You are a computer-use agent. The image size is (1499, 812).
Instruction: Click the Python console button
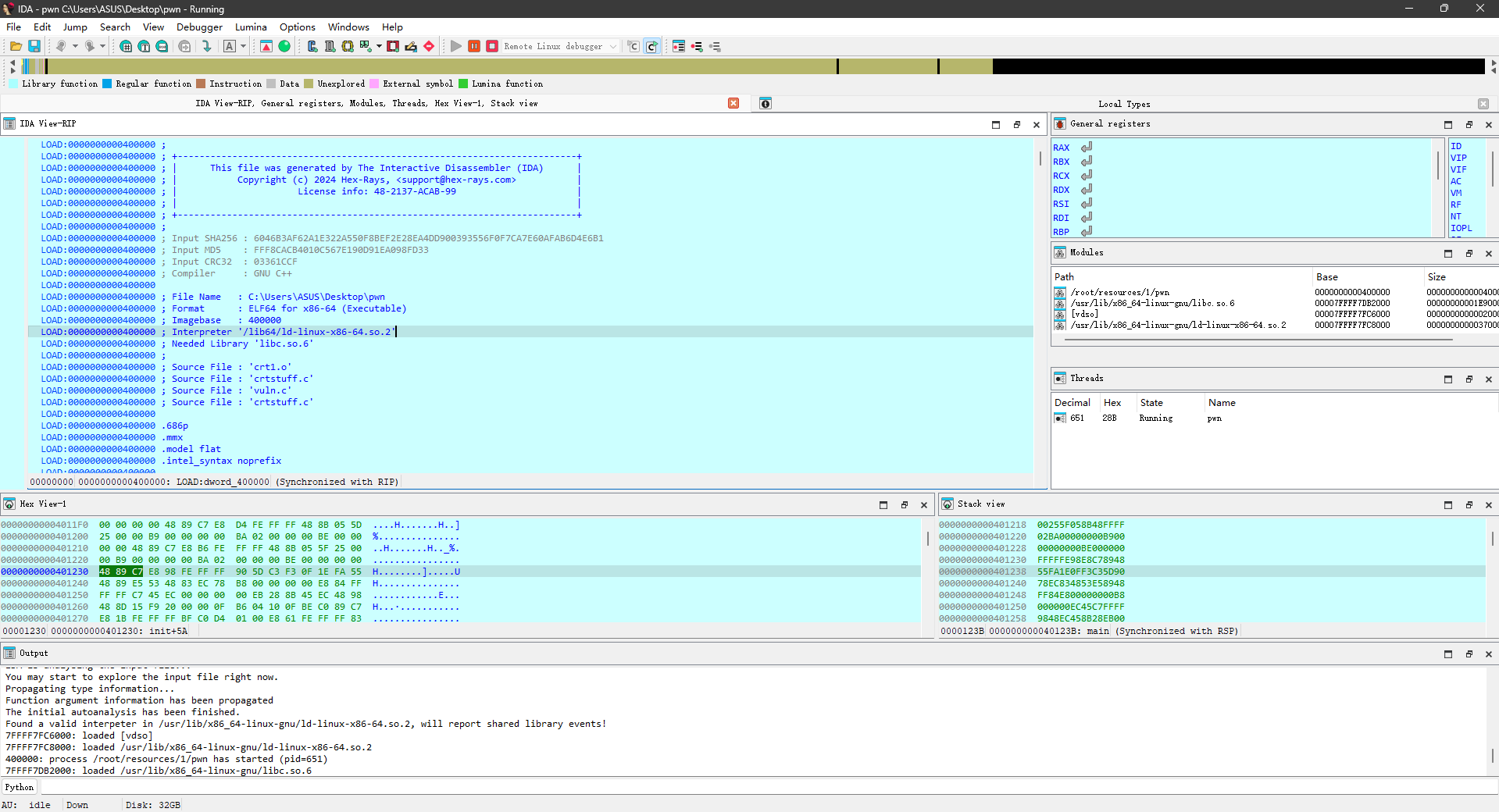click(20, 788)
